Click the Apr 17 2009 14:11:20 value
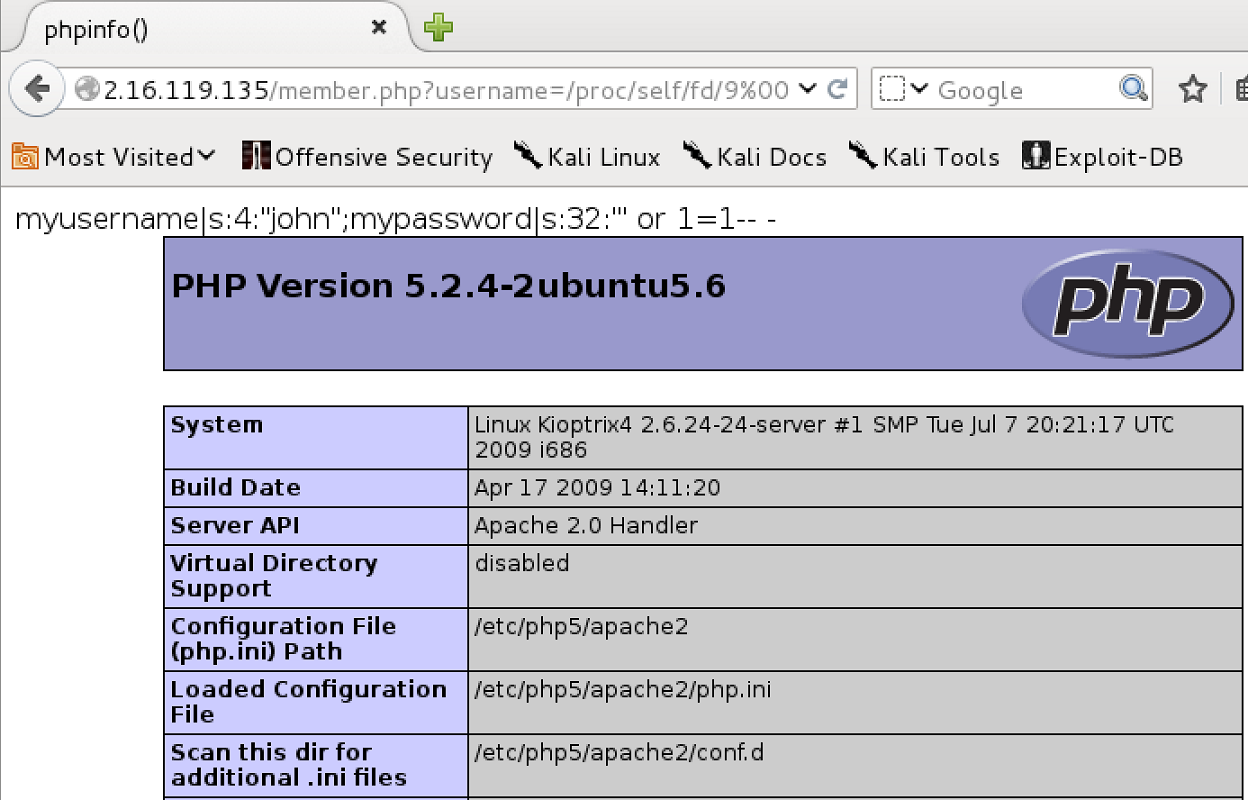This screenshot has height=800, width=1248. tap(597, 488)
